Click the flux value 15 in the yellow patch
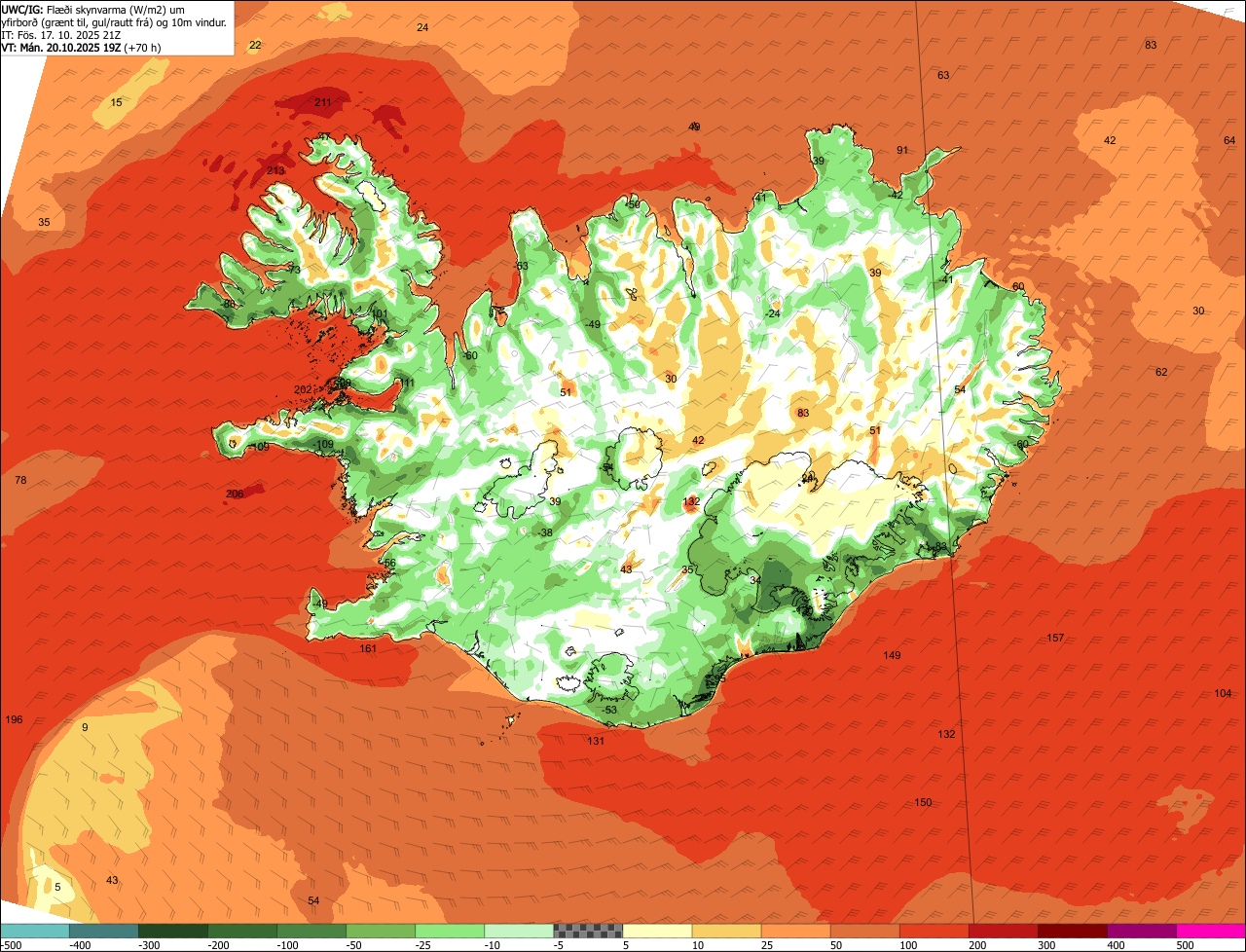This screenshot has height=952, width=1246. click(116, 103)
